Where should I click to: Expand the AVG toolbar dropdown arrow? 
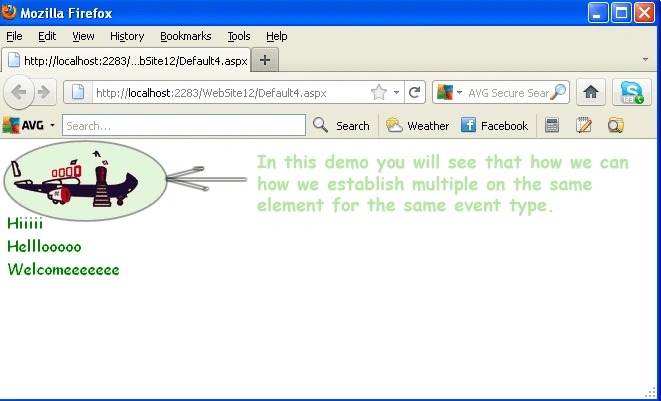[52, 125]
